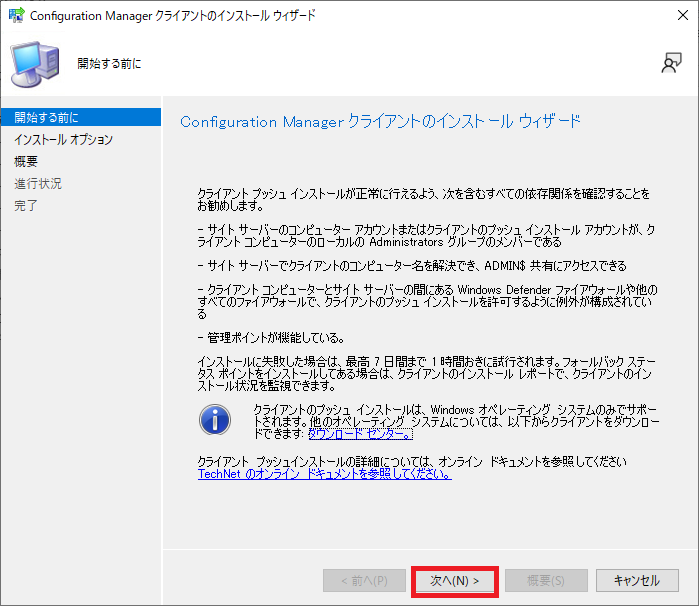This screenshot has height=606, width=699.
Task: Open the ダウンロード センター link
Action: click(x=360, y=435)
